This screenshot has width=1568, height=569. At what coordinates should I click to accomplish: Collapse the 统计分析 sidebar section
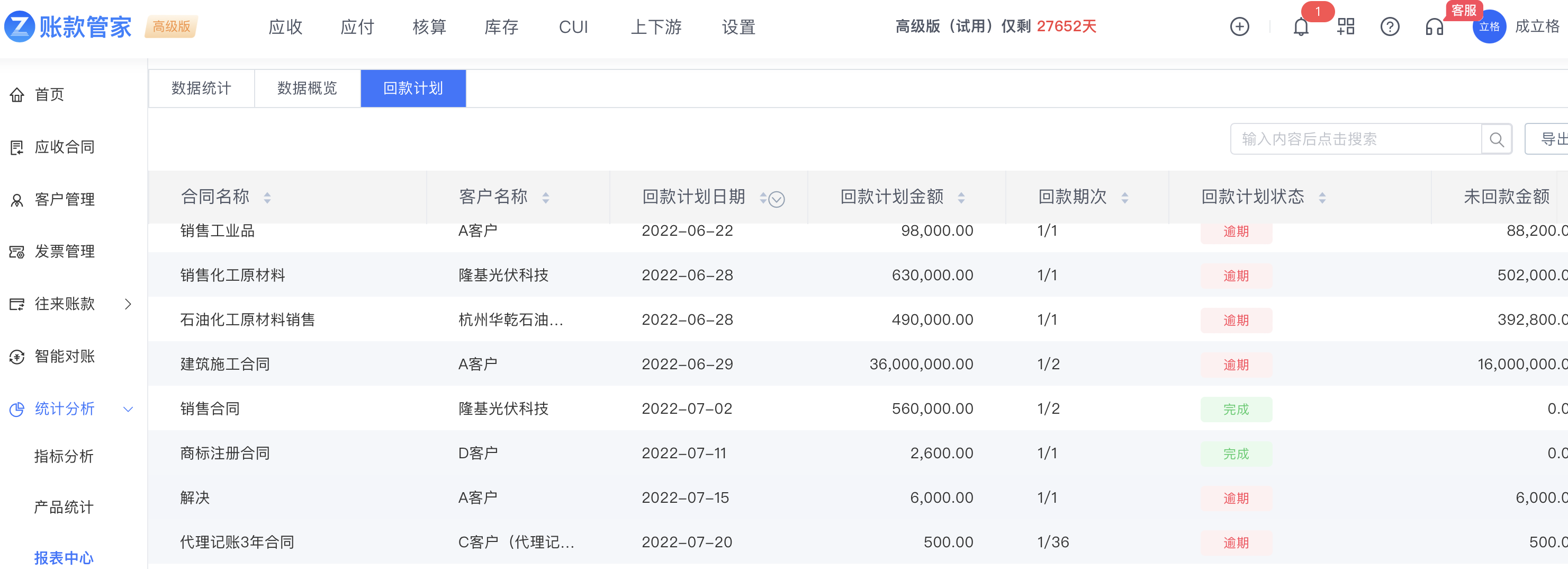coord(128,409)
